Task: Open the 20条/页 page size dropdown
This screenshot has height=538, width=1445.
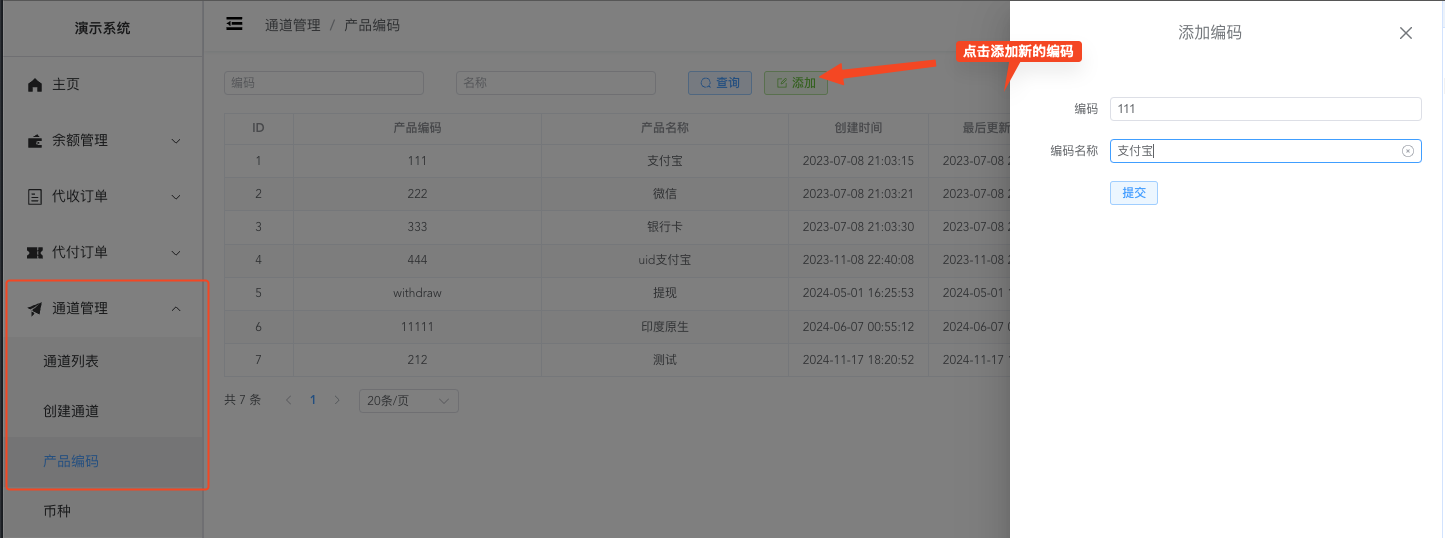Action: (x=408, y=401)
